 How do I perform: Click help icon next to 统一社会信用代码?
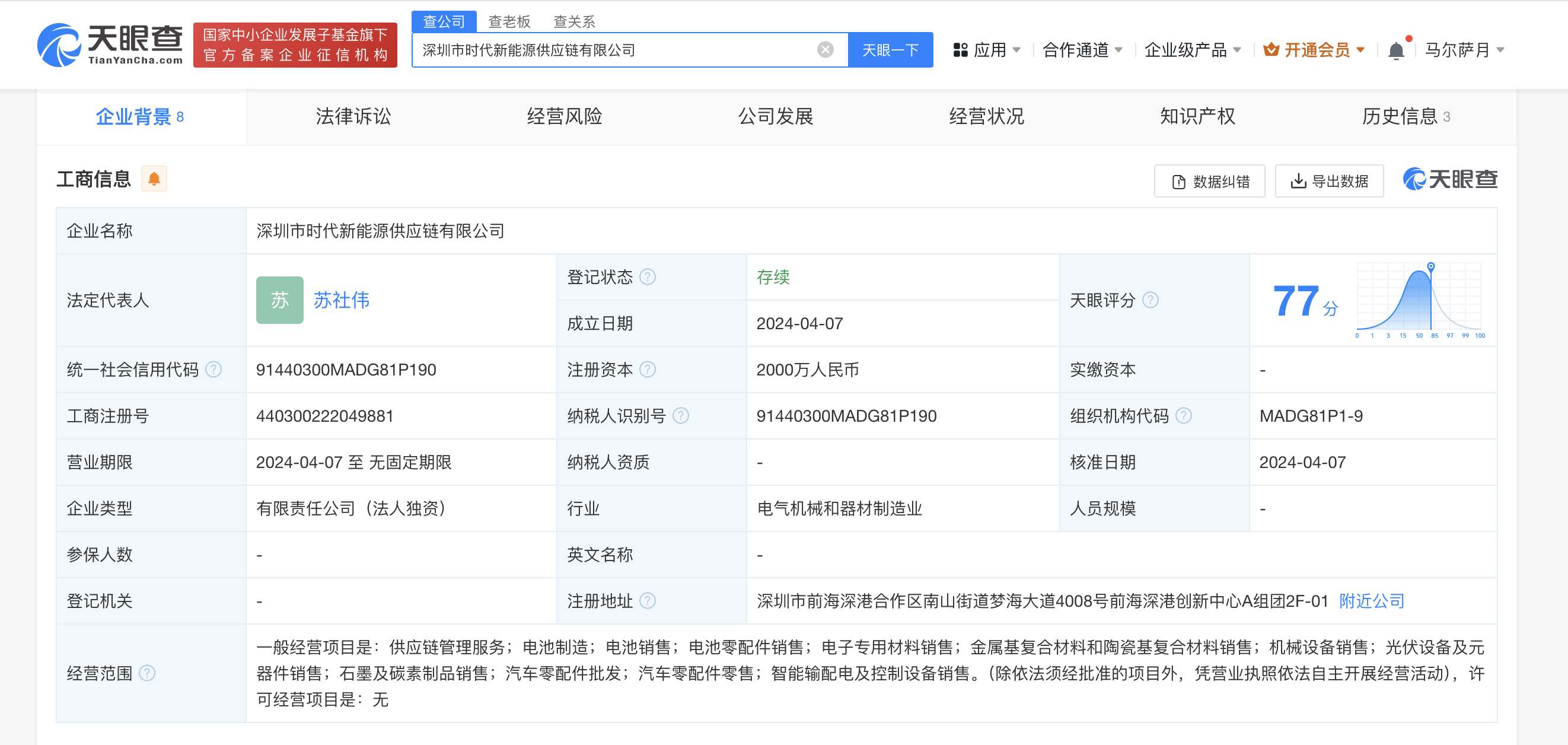tap(213, 370)
